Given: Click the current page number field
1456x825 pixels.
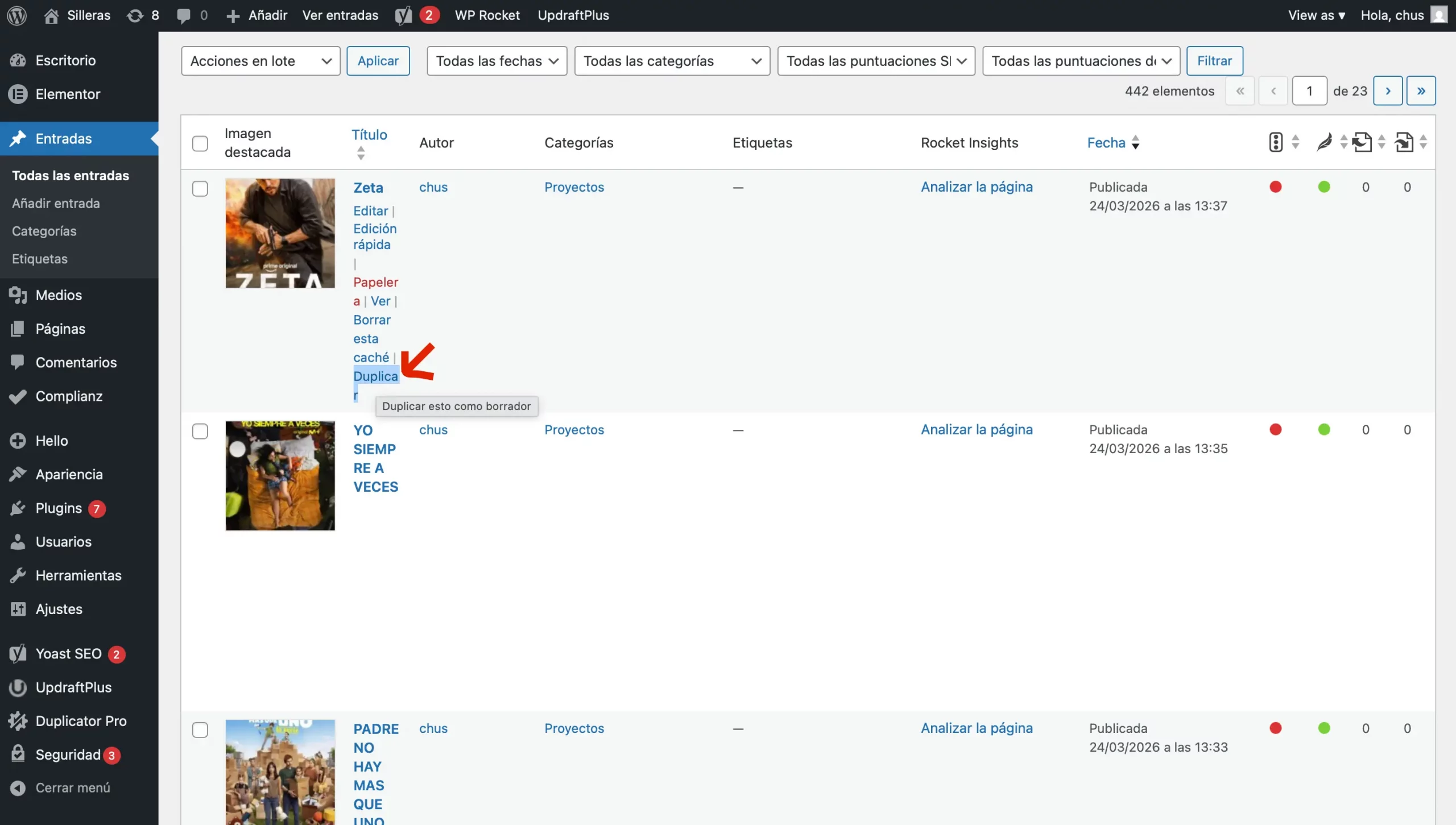Looking at the screenshot, I should coord(1309,91).
